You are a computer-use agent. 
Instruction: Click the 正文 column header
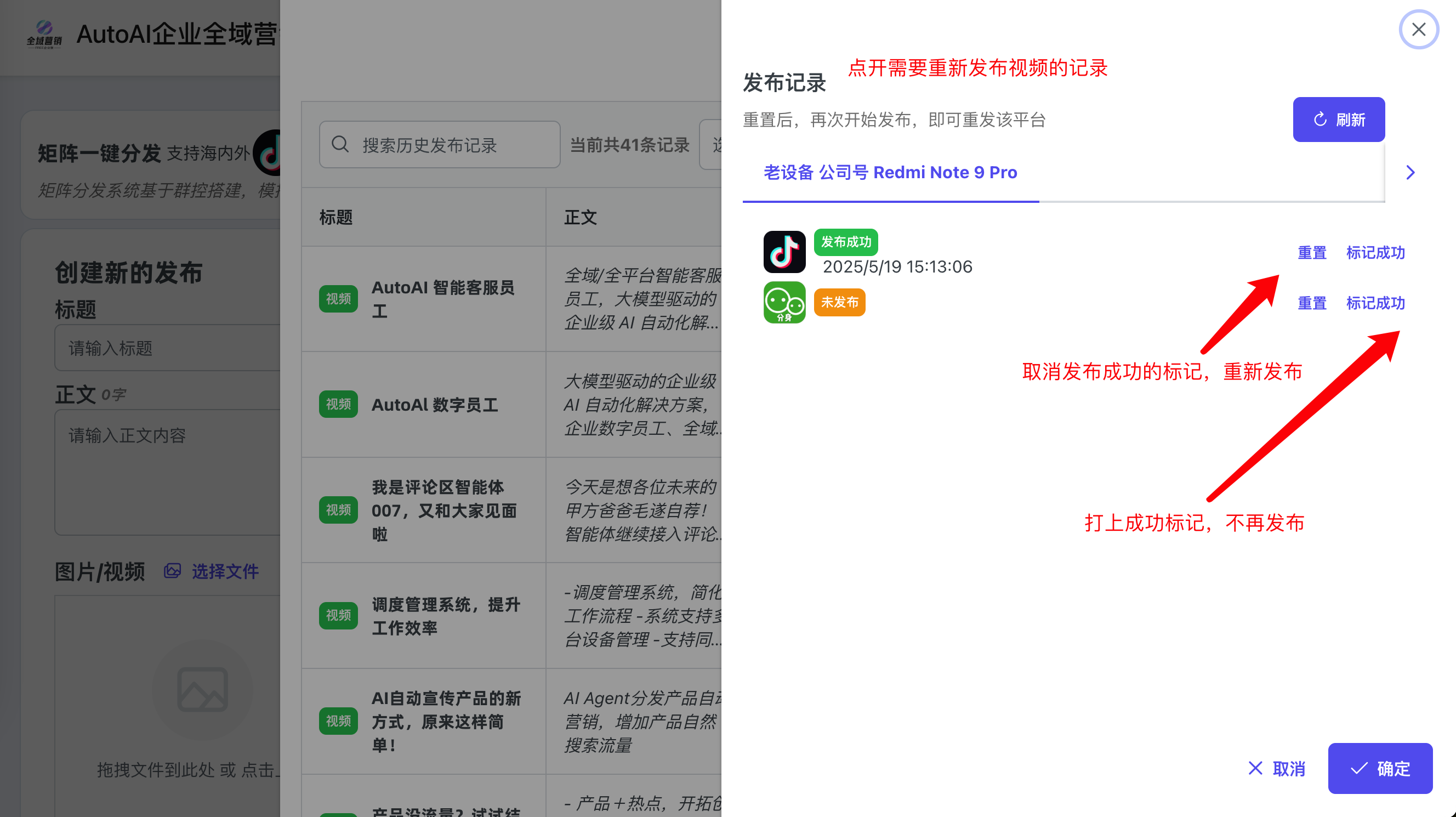click(580, 217)
